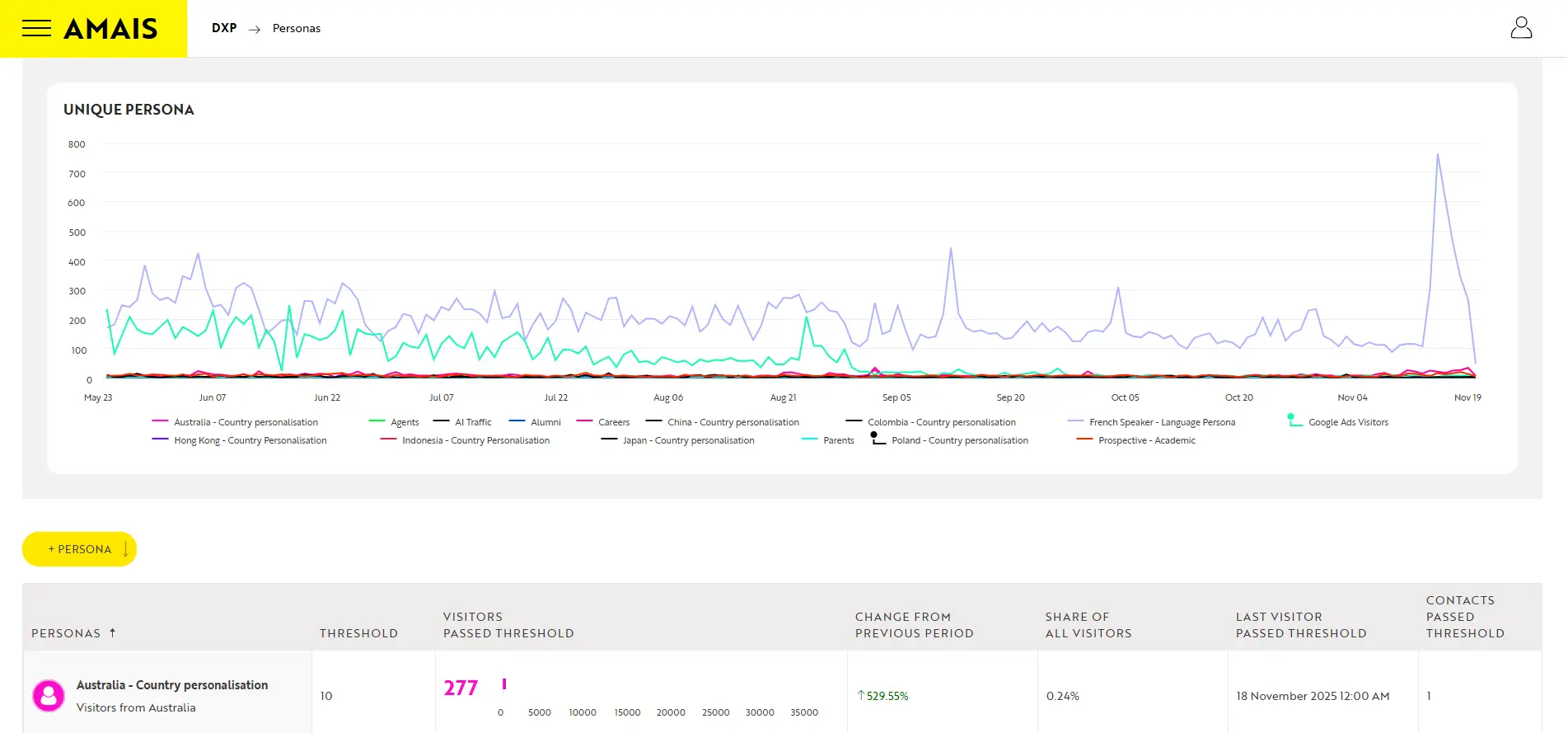Open the hamburger navigation menu
This screenshot has width=1568, height=733.
click(36, 29)
